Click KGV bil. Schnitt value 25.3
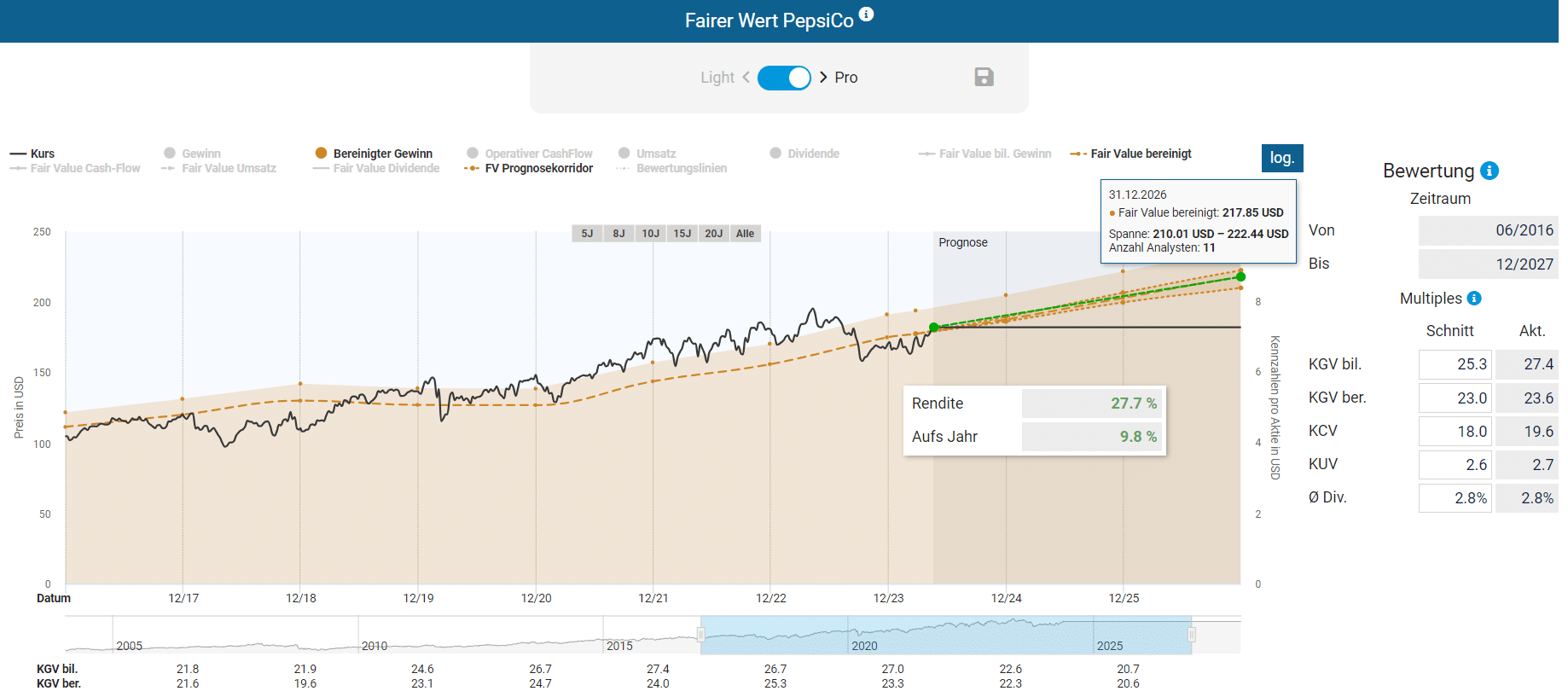The height and width of the screenshot is (691, 1568). [x=1455, y=364]
